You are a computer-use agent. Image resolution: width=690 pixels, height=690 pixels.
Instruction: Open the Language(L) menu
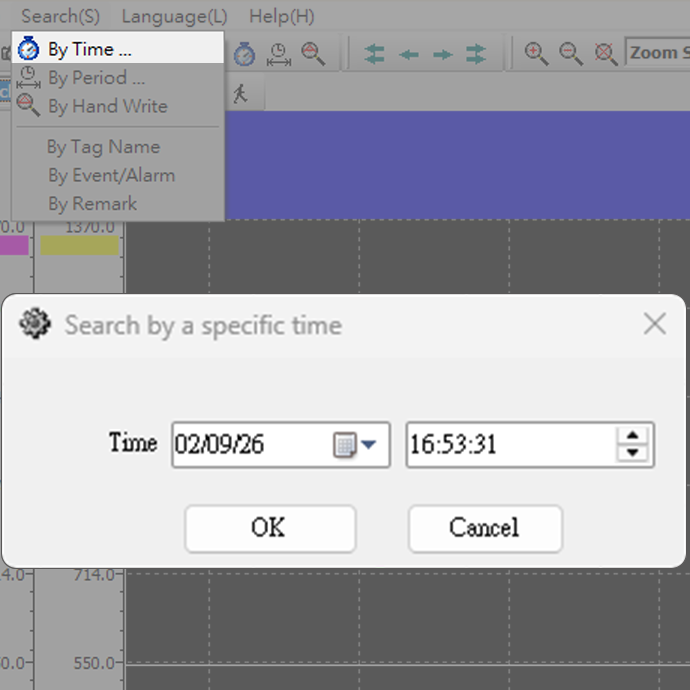[x=174, y=16]
